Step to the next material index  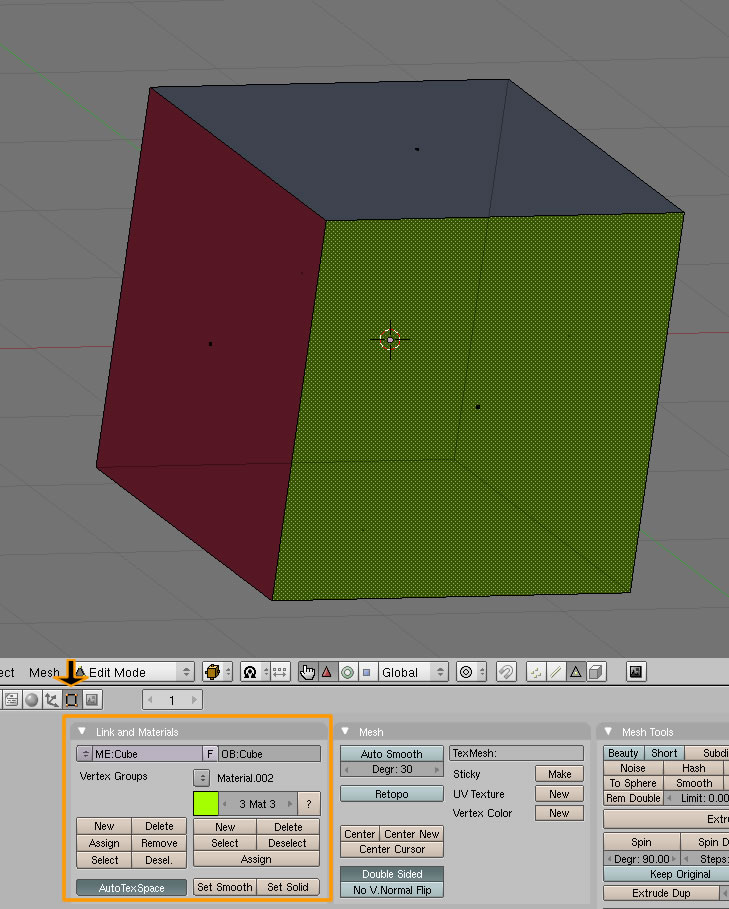pyautogui.click(x=290, y=803)
